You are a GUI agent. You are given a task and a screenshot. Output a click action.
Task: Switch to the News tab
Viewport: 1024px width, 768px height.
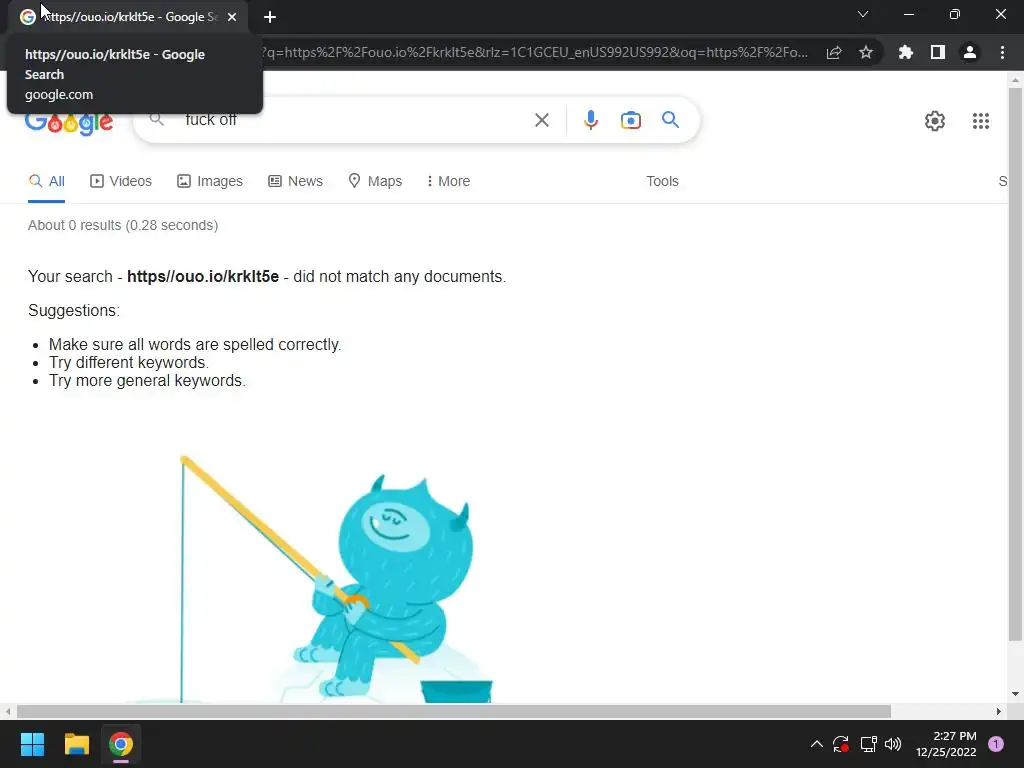click(295, 181)
